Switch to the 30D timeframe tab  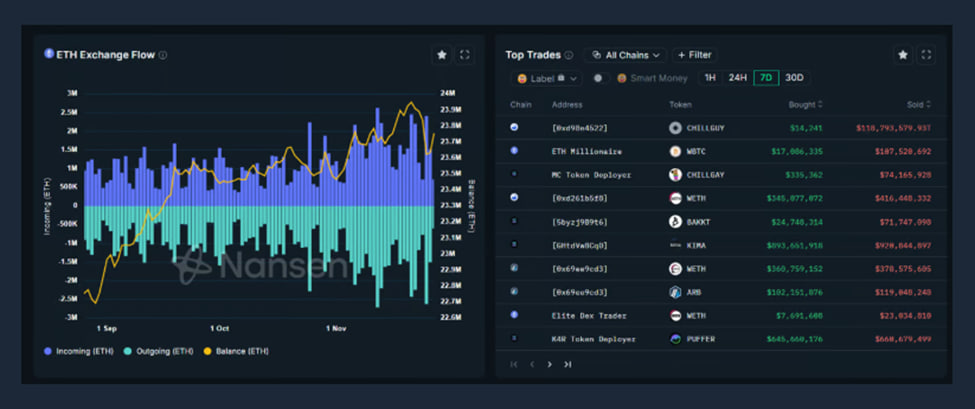pos(794,78)
